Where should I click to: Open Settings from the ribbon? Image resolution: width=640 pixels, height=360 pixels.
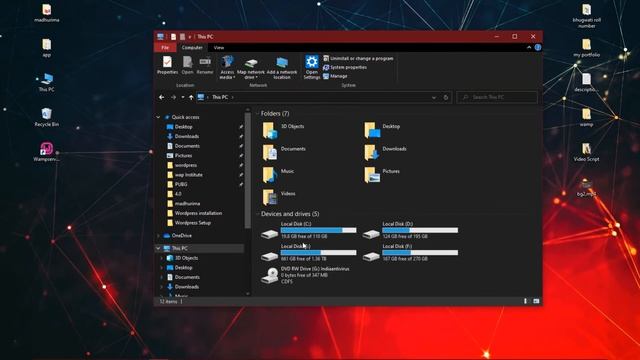click(x=311, y=68)
